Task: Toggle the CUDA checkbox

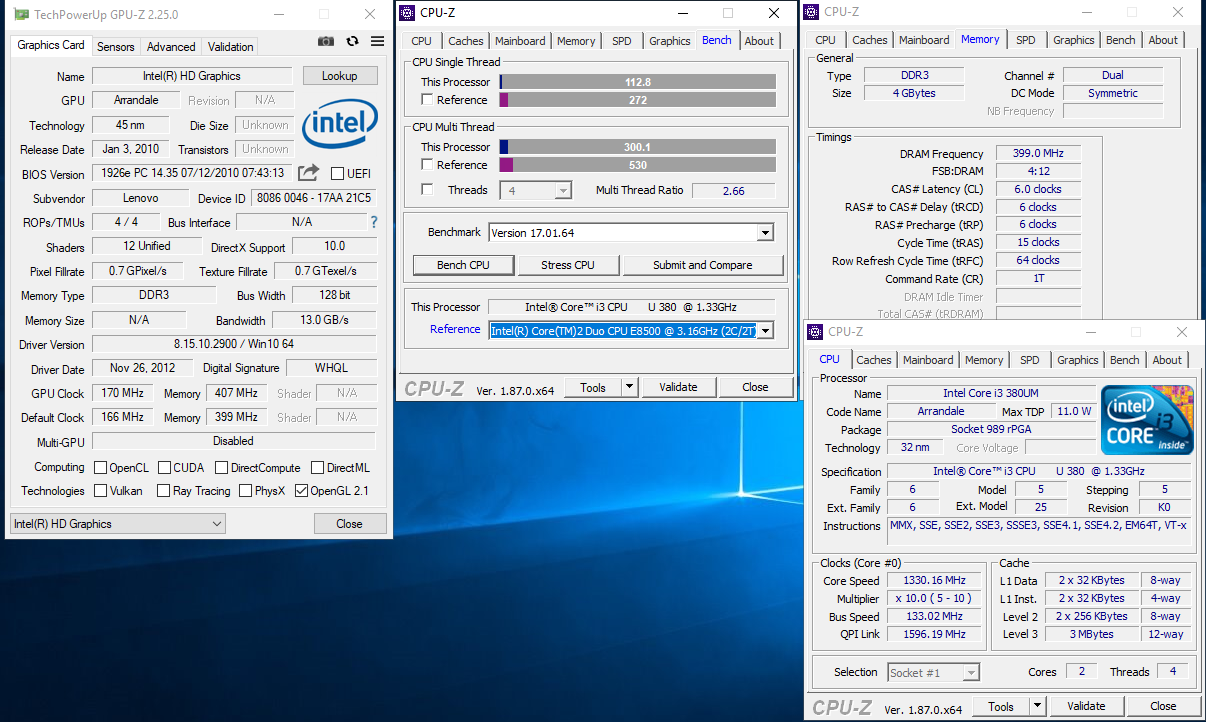Action: [164, 467]
